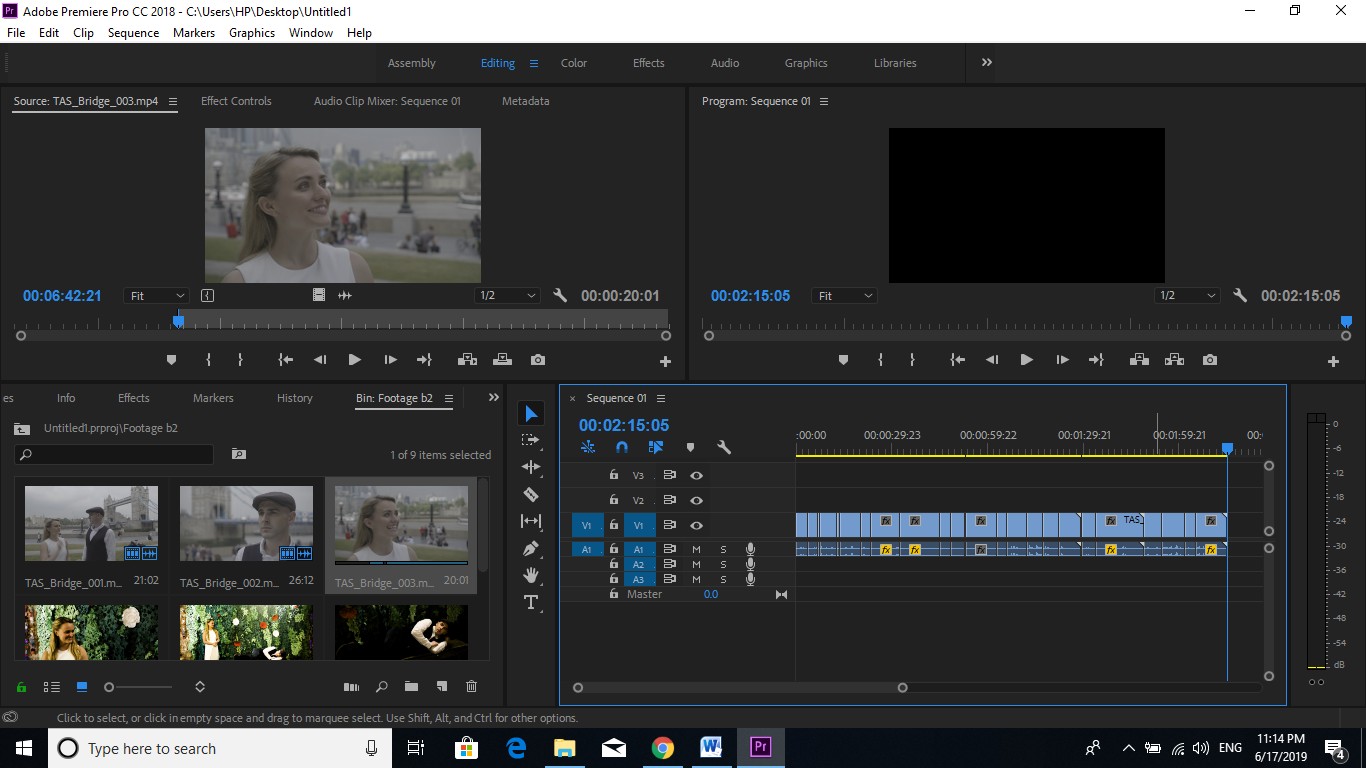Enable Linked Selection in timeline
This screenshot has height=768, width=1366.
click(656, 448)
